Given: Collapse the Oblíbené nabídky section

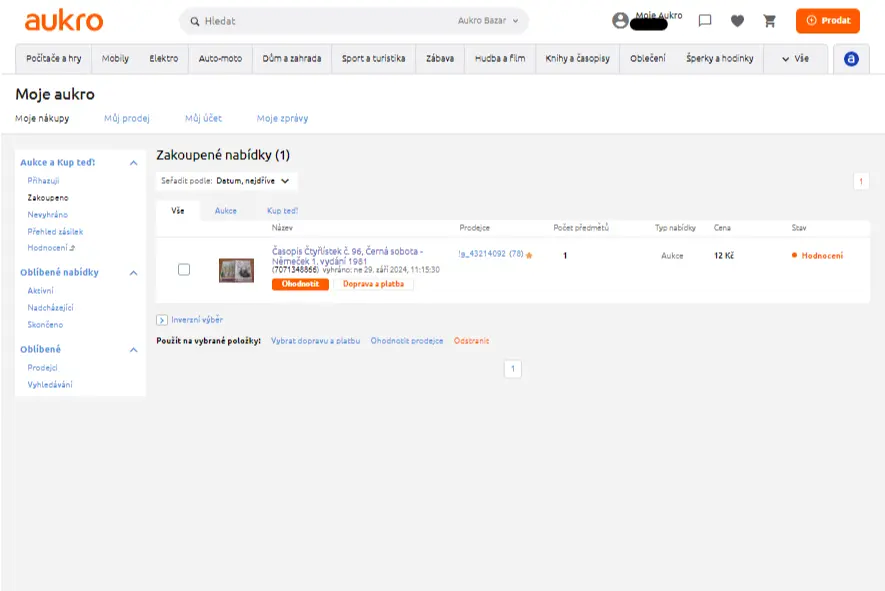Looking at the screenshot, I should [134, 273].
